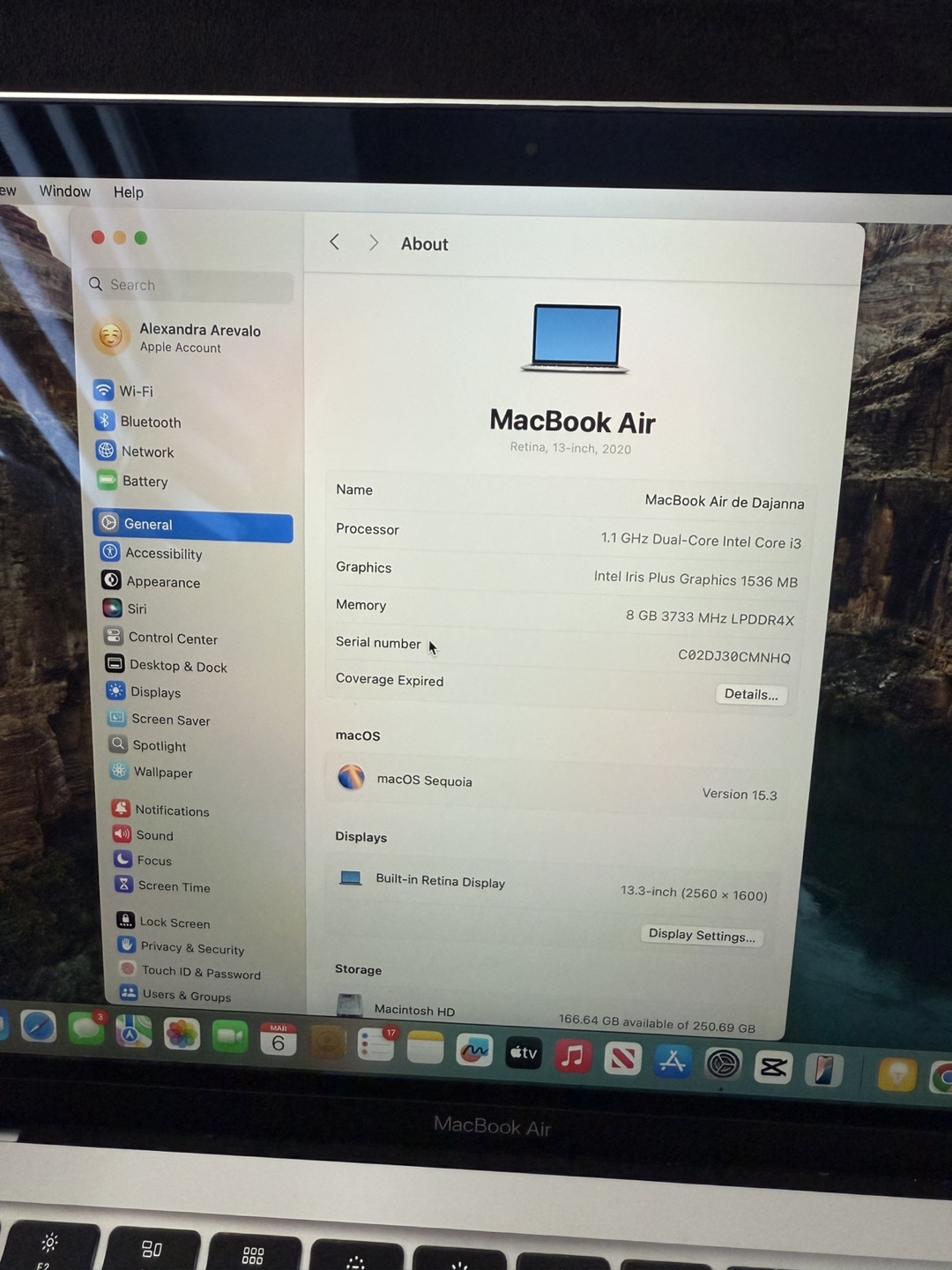952x1270 pixels.
Task: Click Version 15.3 text
Action: pos(740,794)
